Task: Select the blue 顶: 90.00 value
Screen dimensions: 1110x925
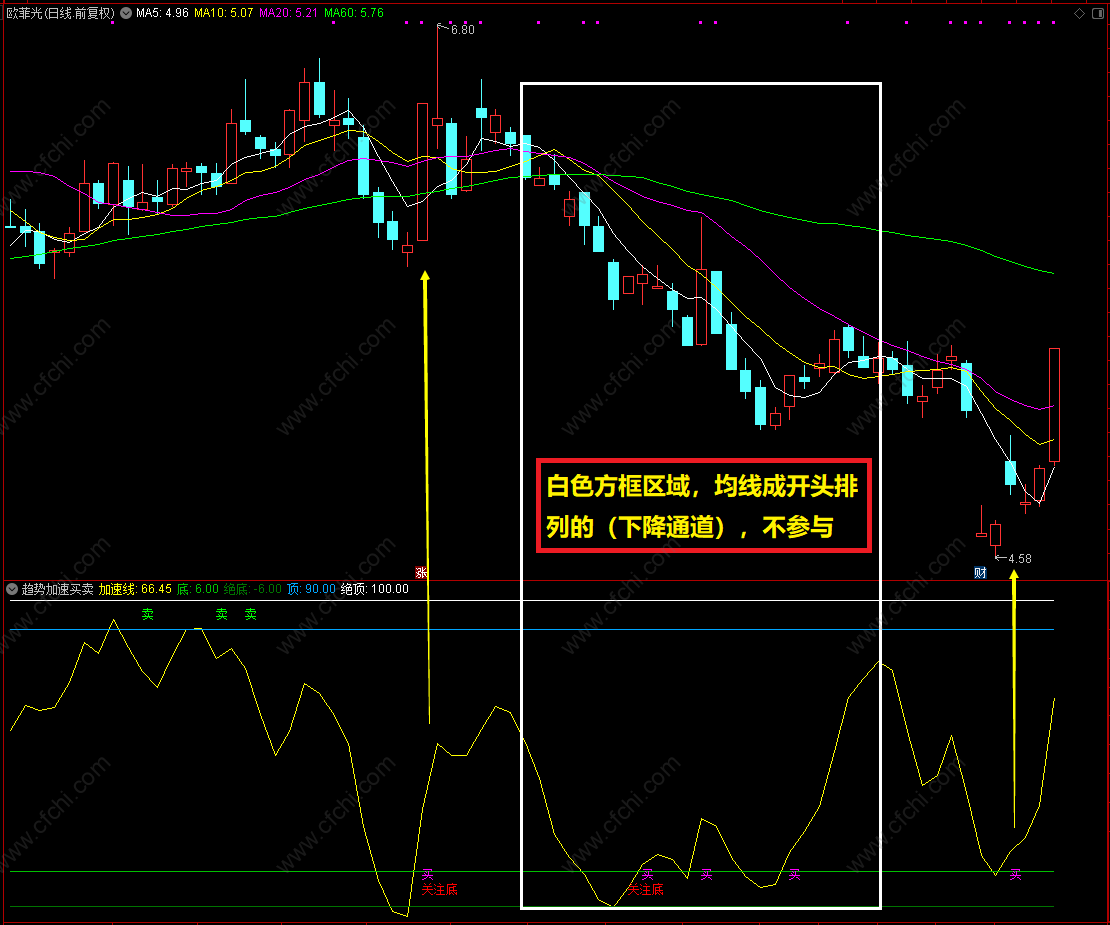Action: click(311, 589)
